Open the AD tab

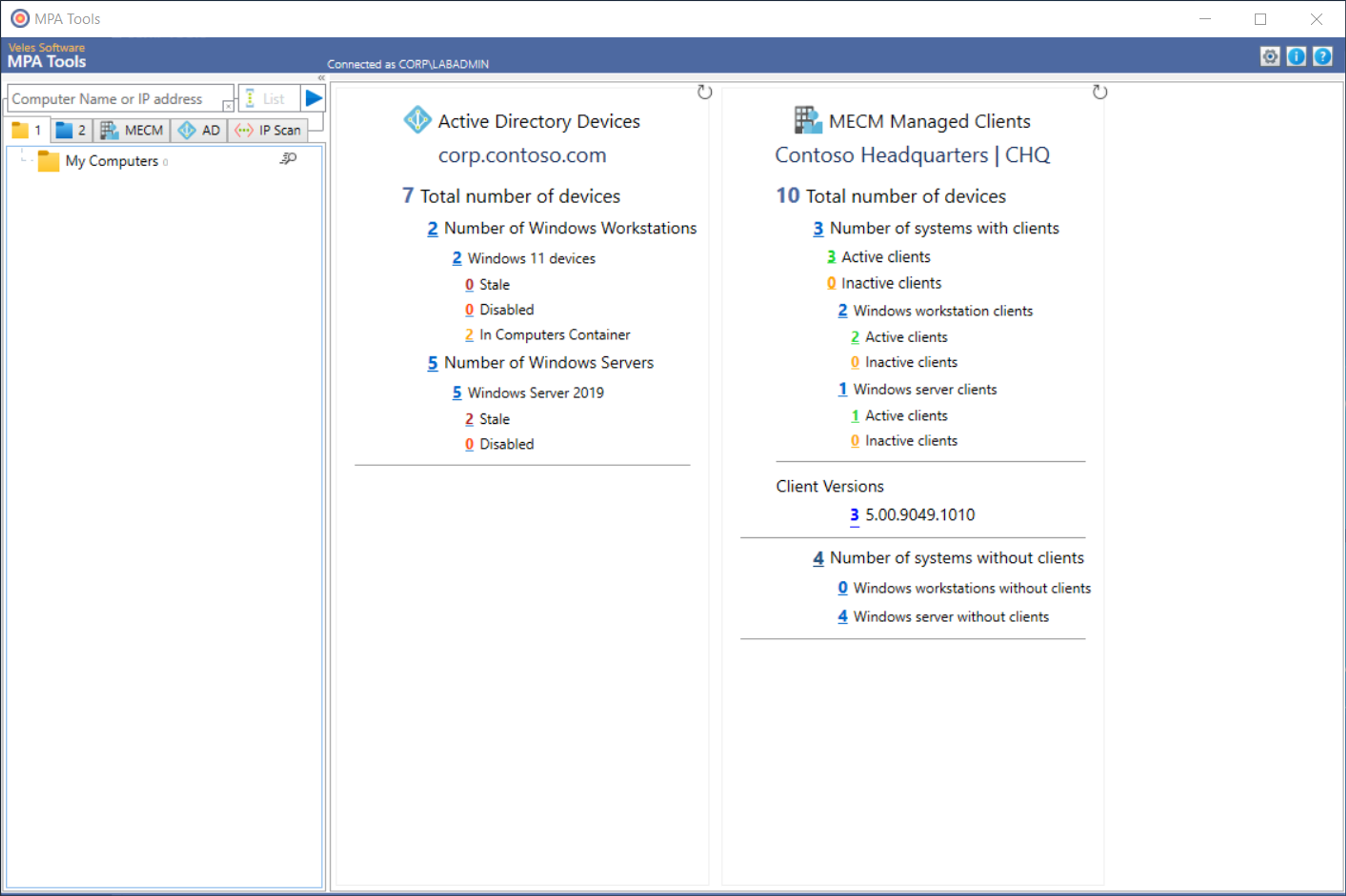(199, 130)
